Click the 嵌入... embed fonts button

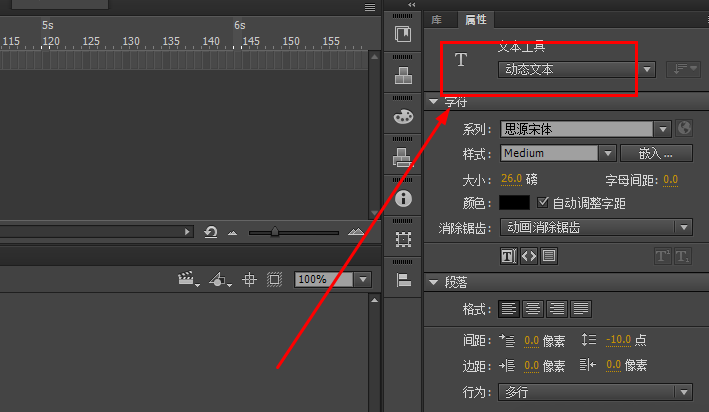pos(656,153)
